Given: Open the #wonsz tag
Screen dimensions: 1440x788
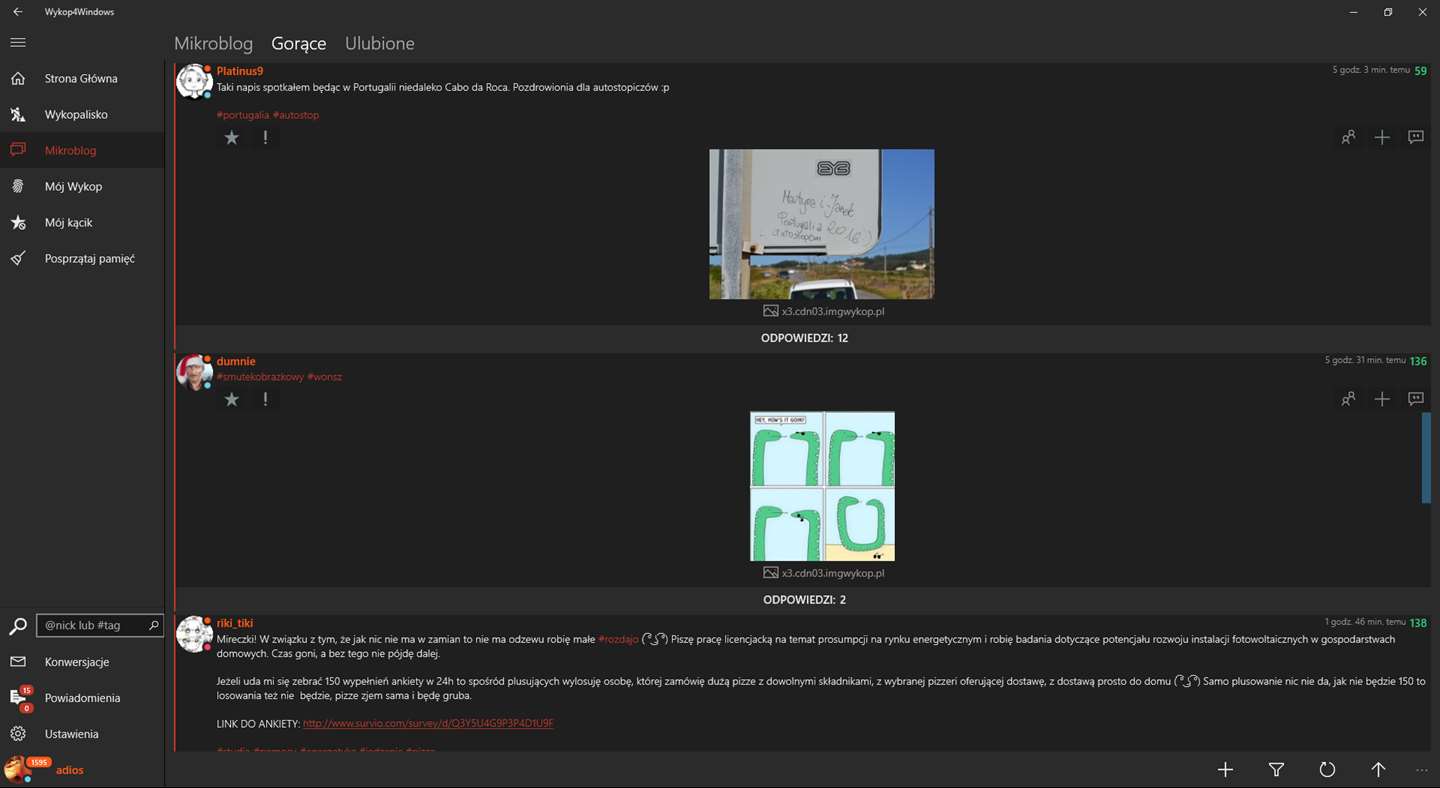Looking at the screenshot, I should tap(325, 377).
